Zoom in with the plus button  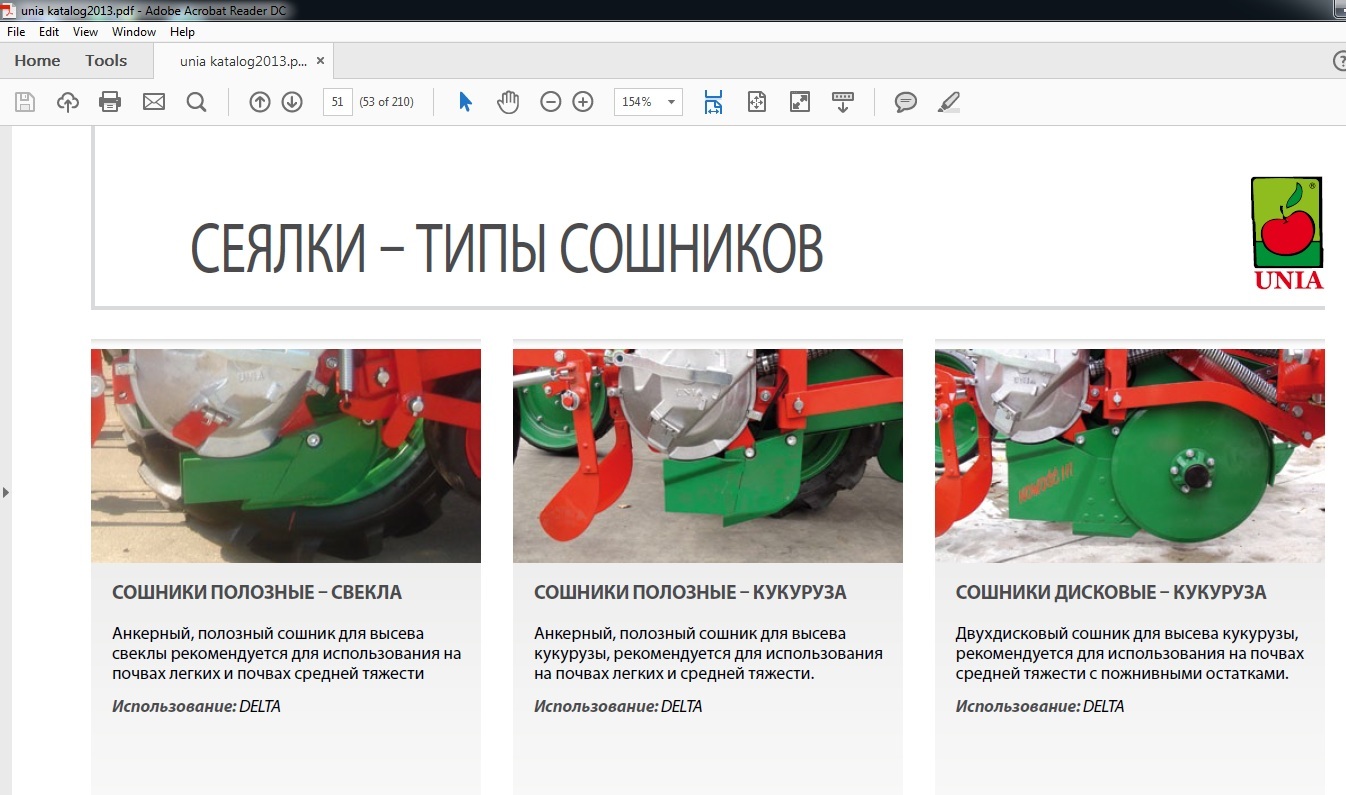583,102
